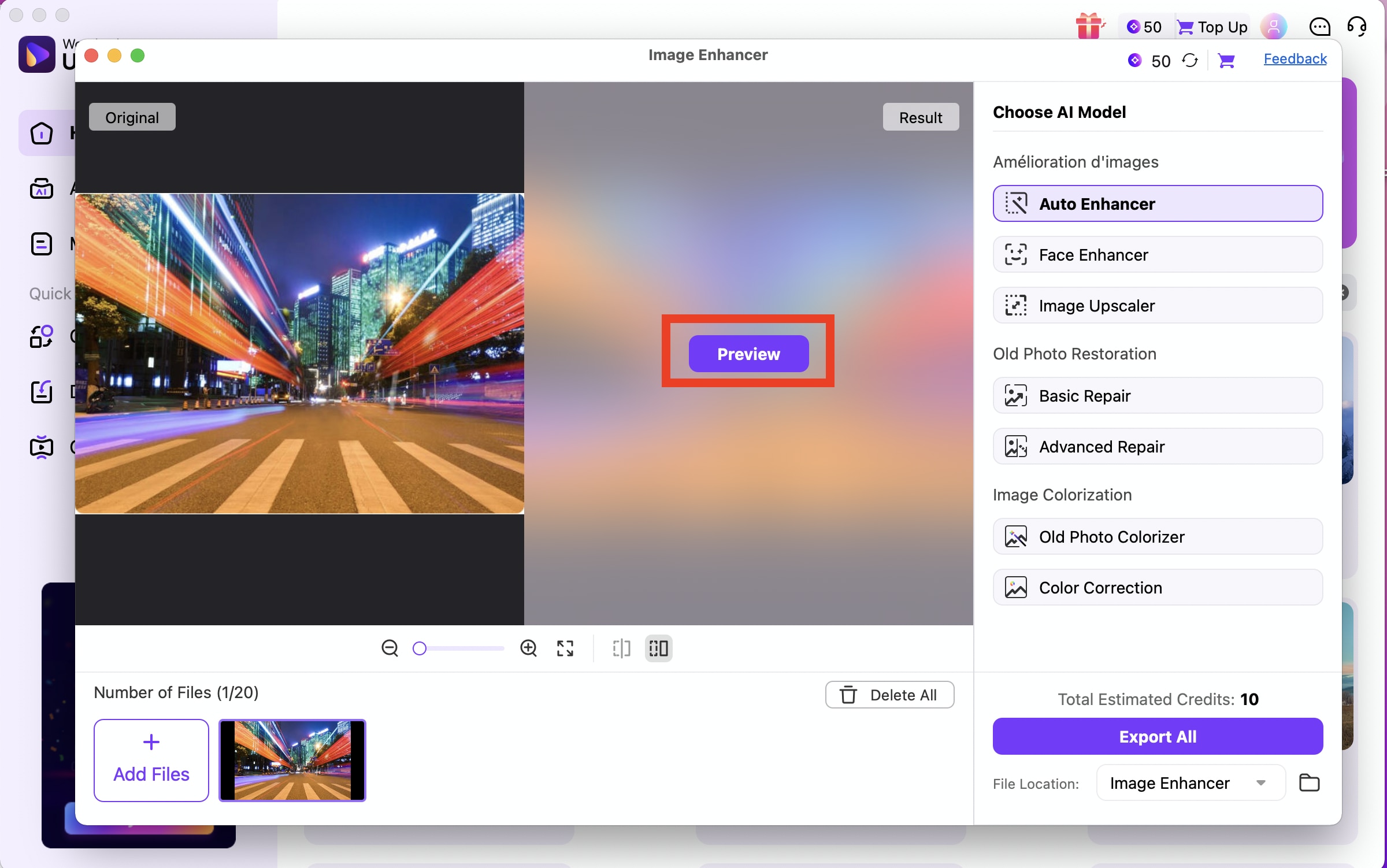Open the user profile avatar icon

pyautogui.click(x=1274, y=26)
